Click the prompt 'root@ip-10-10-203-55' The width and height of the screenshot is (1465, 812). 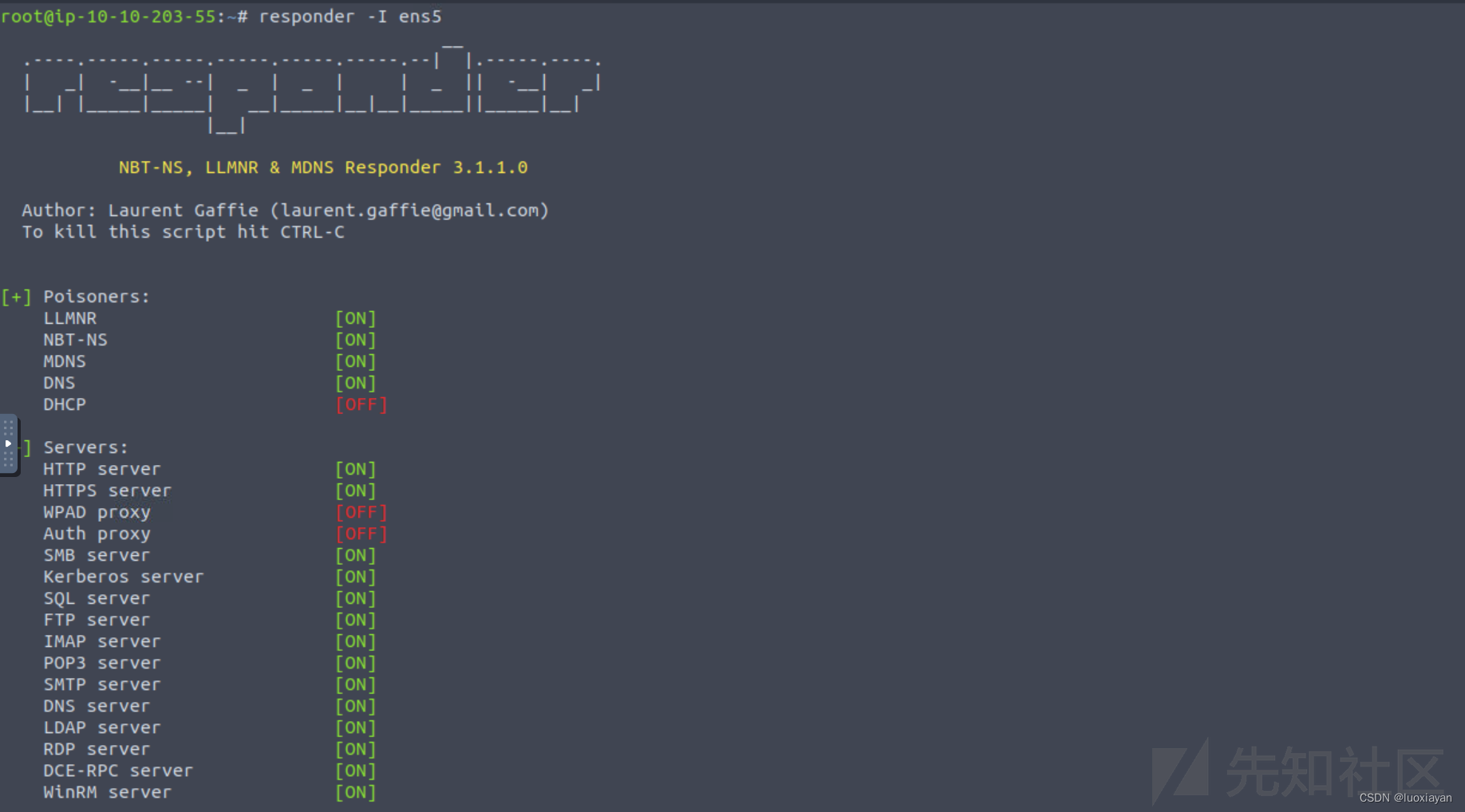click(x=109, y=17)
